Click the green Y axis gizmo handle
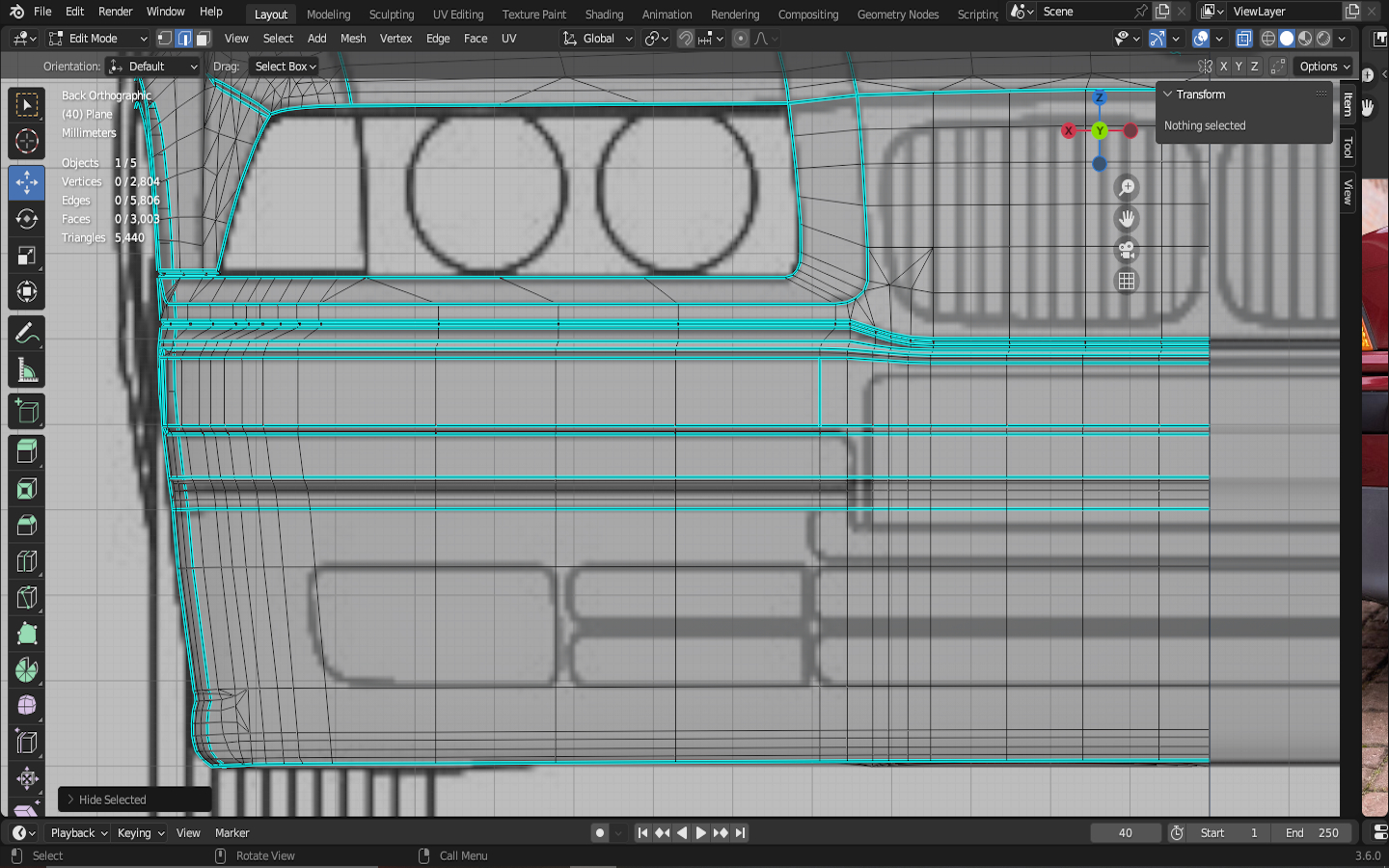1389x868 pixels. 1100,131
